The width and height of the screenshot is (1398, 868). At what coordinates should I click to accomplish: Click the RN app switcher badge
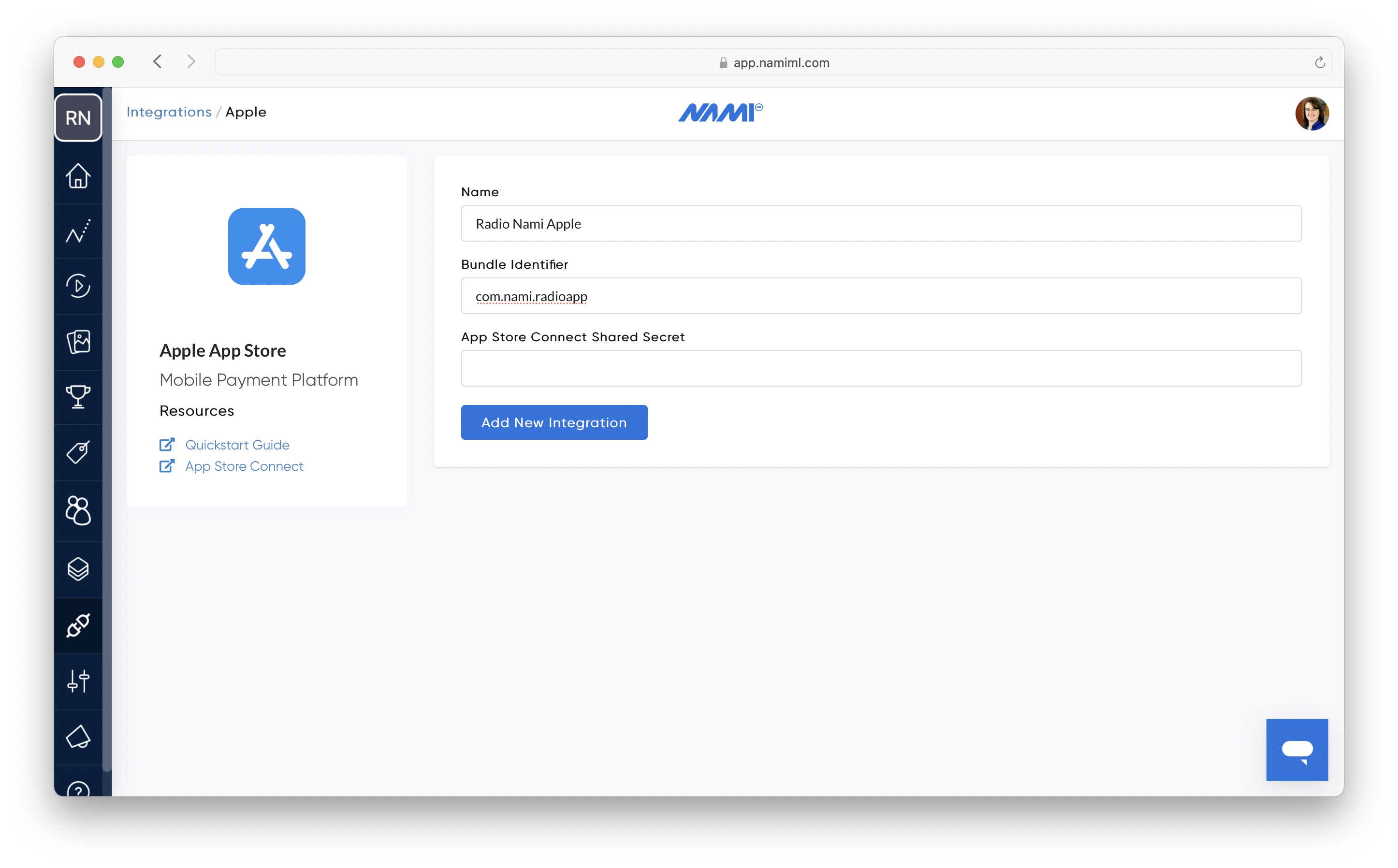(x=78, y=118)
